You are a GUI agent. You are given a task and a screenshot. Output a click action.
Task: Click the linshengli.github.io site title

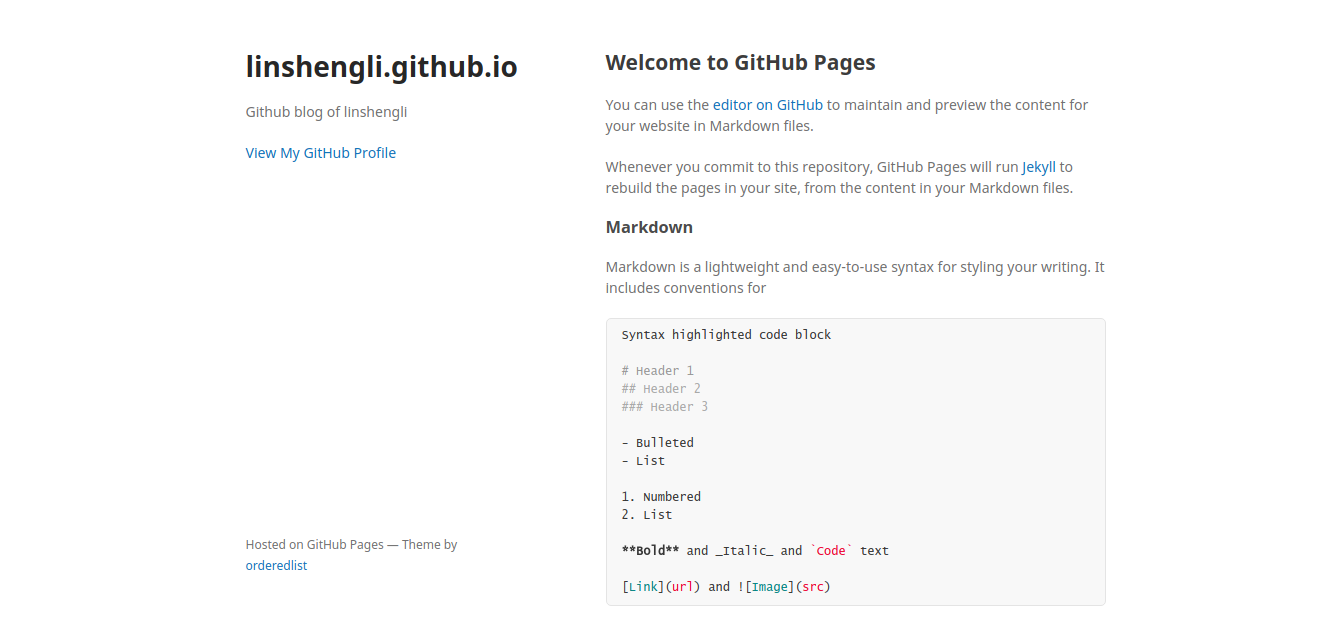coord(381,66)
